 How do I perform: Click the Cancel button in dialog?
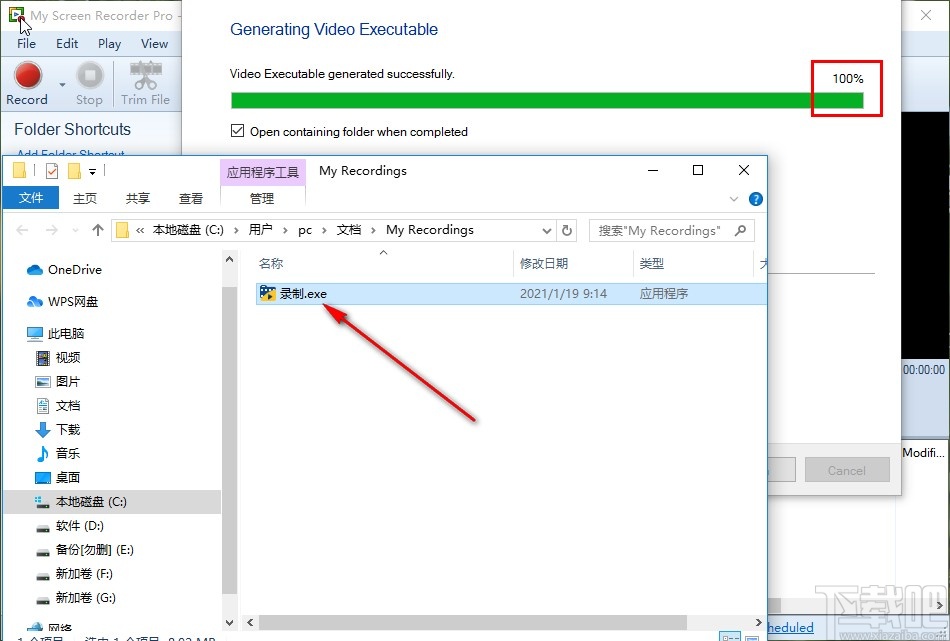[x=847, y=470]
